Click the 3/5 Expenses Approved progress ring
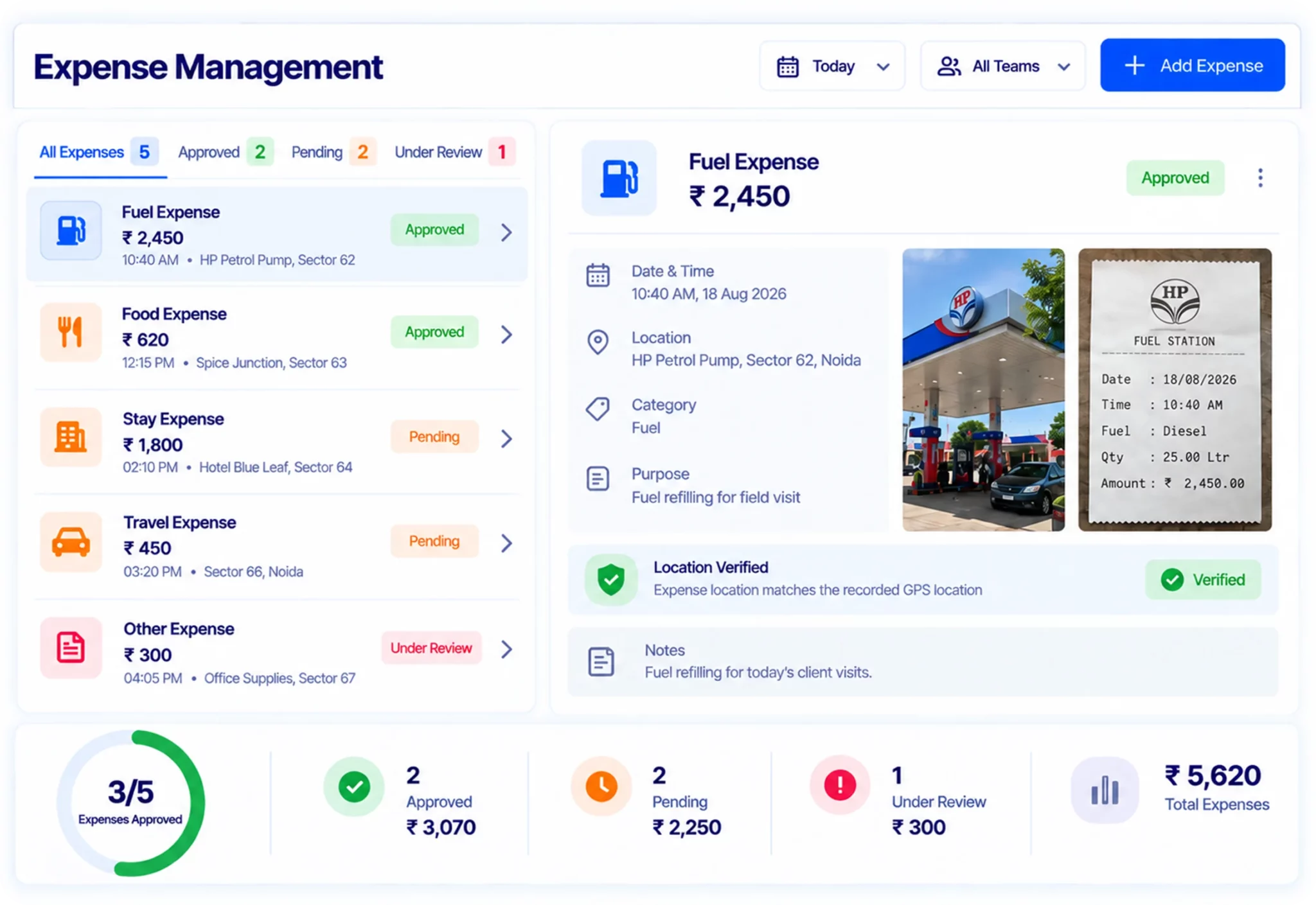The height and width of the screenshot is (905, 1316). 130,803
